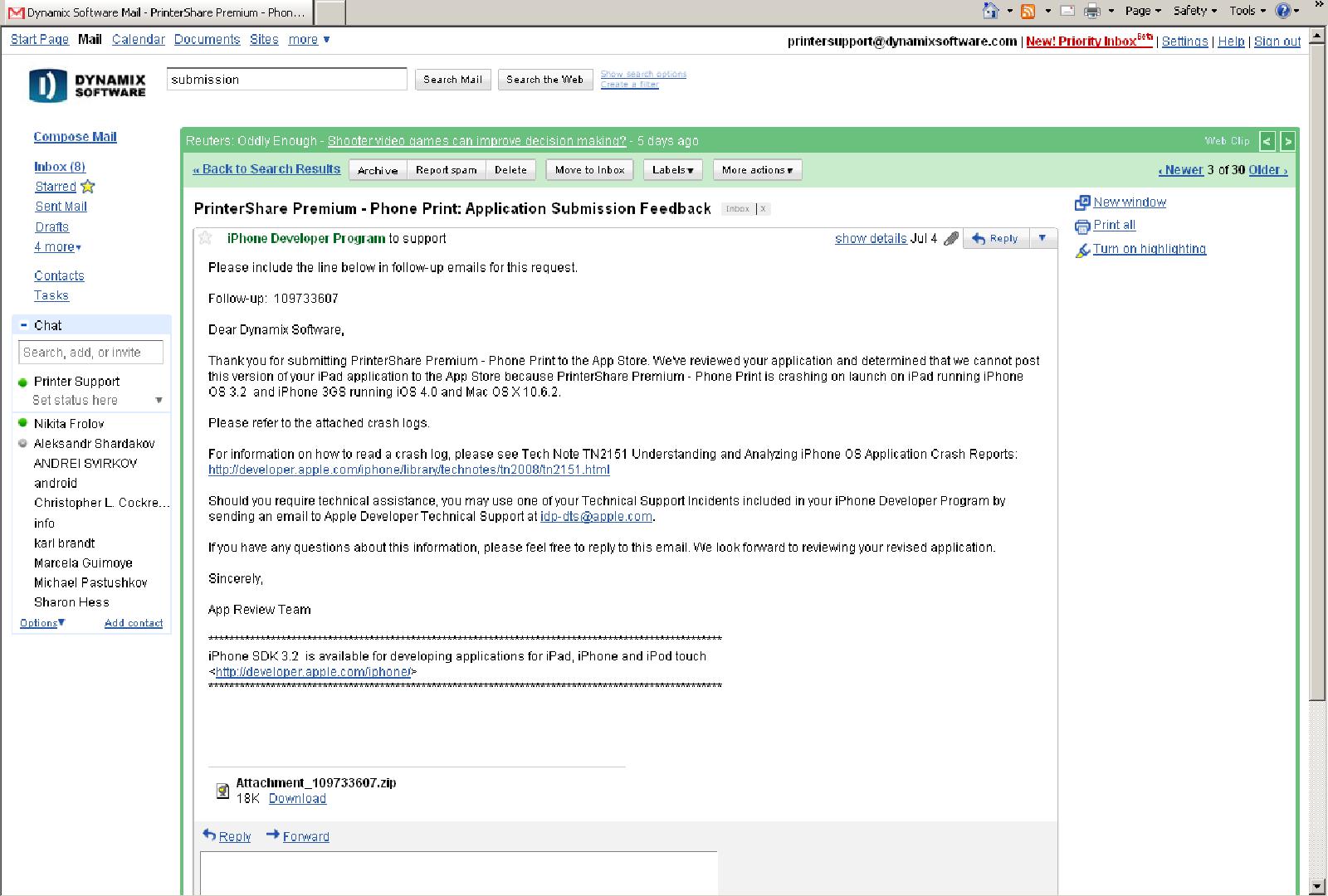Open the Print dropdown arrow
This screenshot has width=1328, height=896.
point(1111,11)
